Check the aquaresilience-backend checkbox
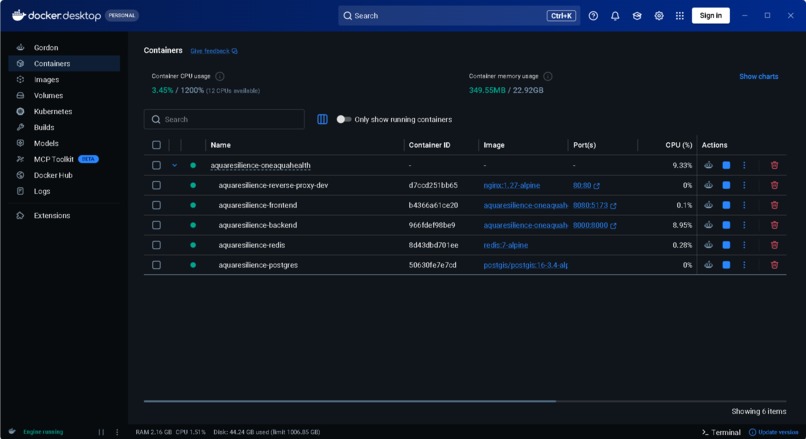 [x=156, y=225]
